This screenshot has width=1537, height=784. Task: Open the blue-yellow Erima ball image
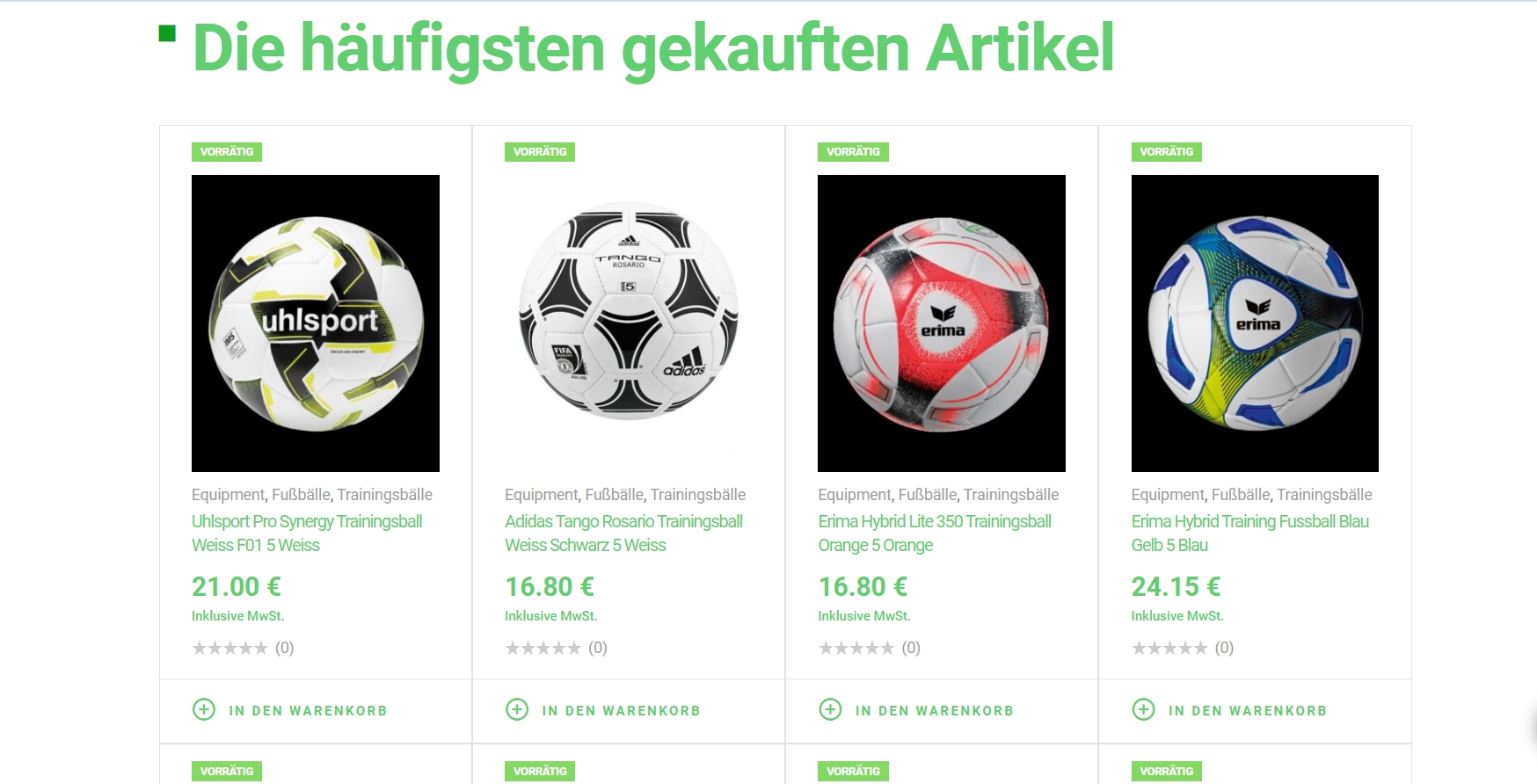click(1255, 323)
